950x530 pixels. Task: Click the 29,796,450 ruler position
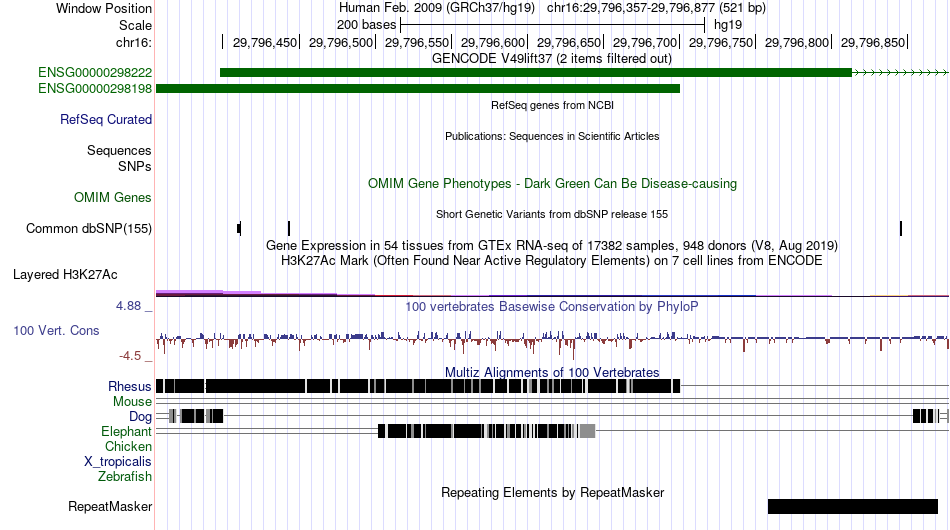265,42
